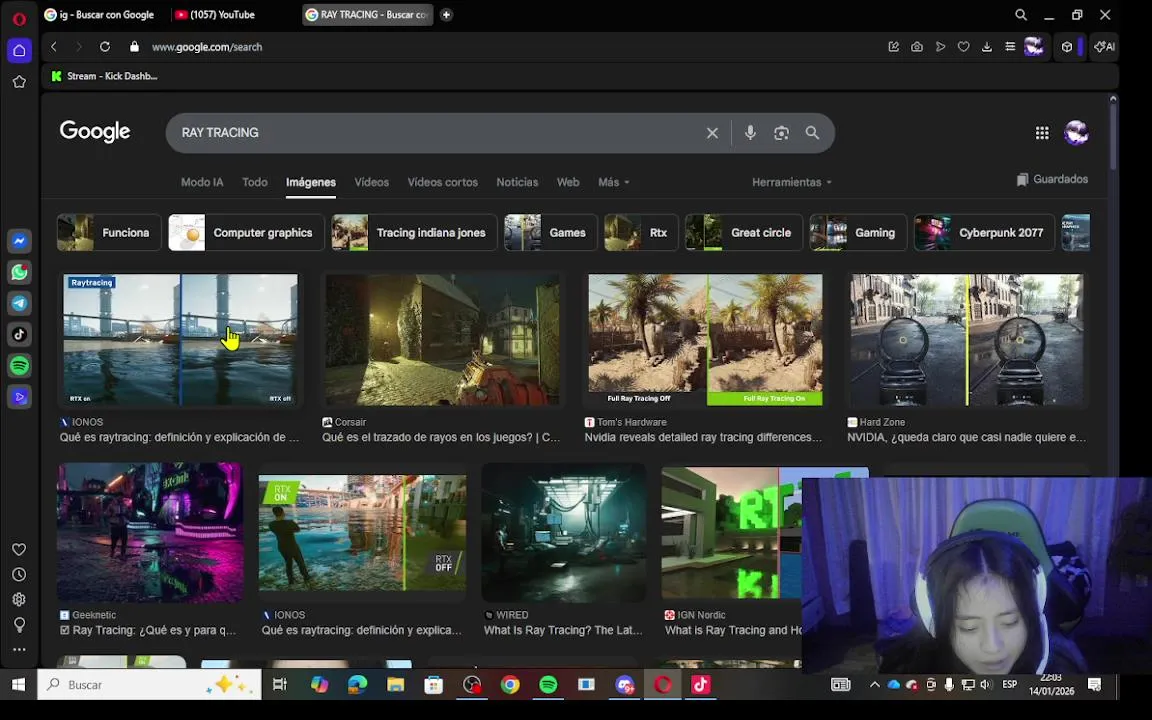Open sidebar settings gear
This screenshot has height=720, width=1152.
(20, 600)
